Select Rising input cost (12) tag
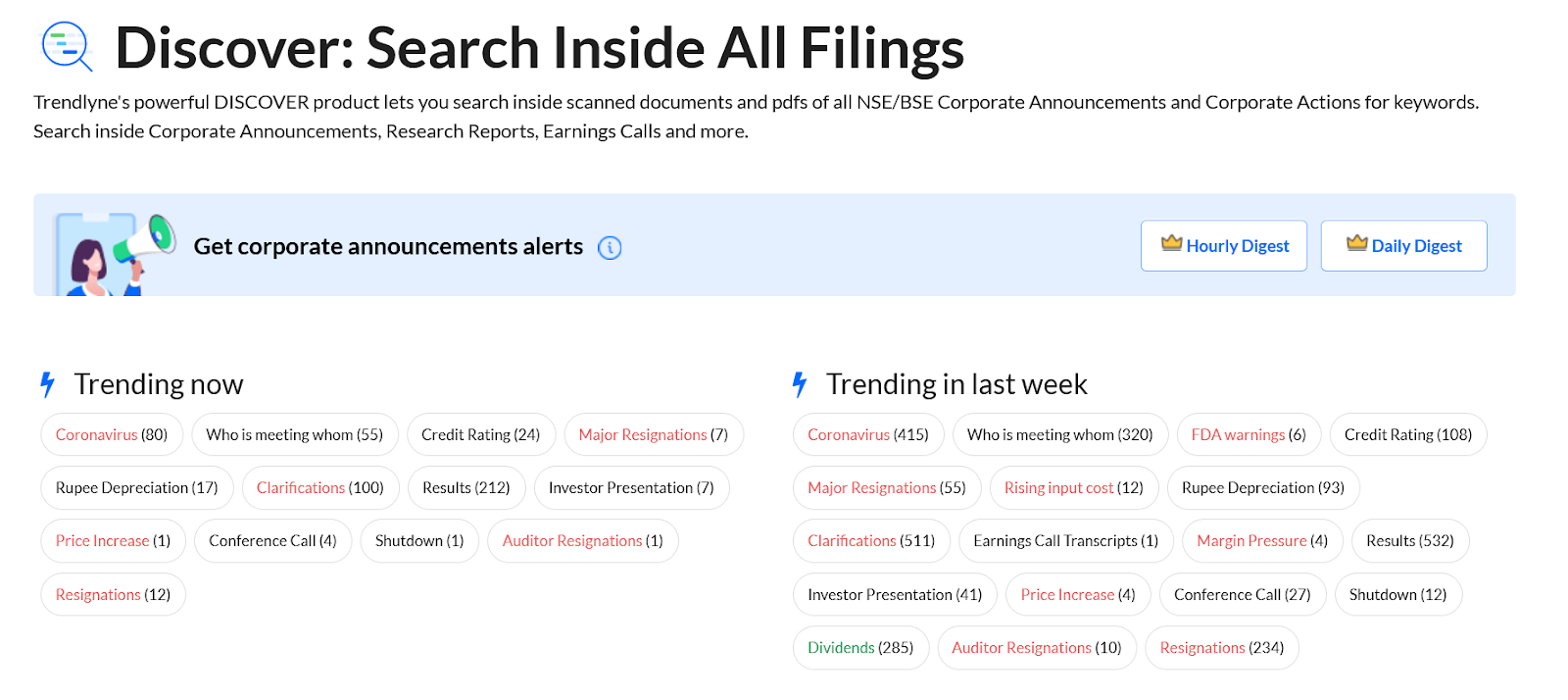 pos(1074,487)
